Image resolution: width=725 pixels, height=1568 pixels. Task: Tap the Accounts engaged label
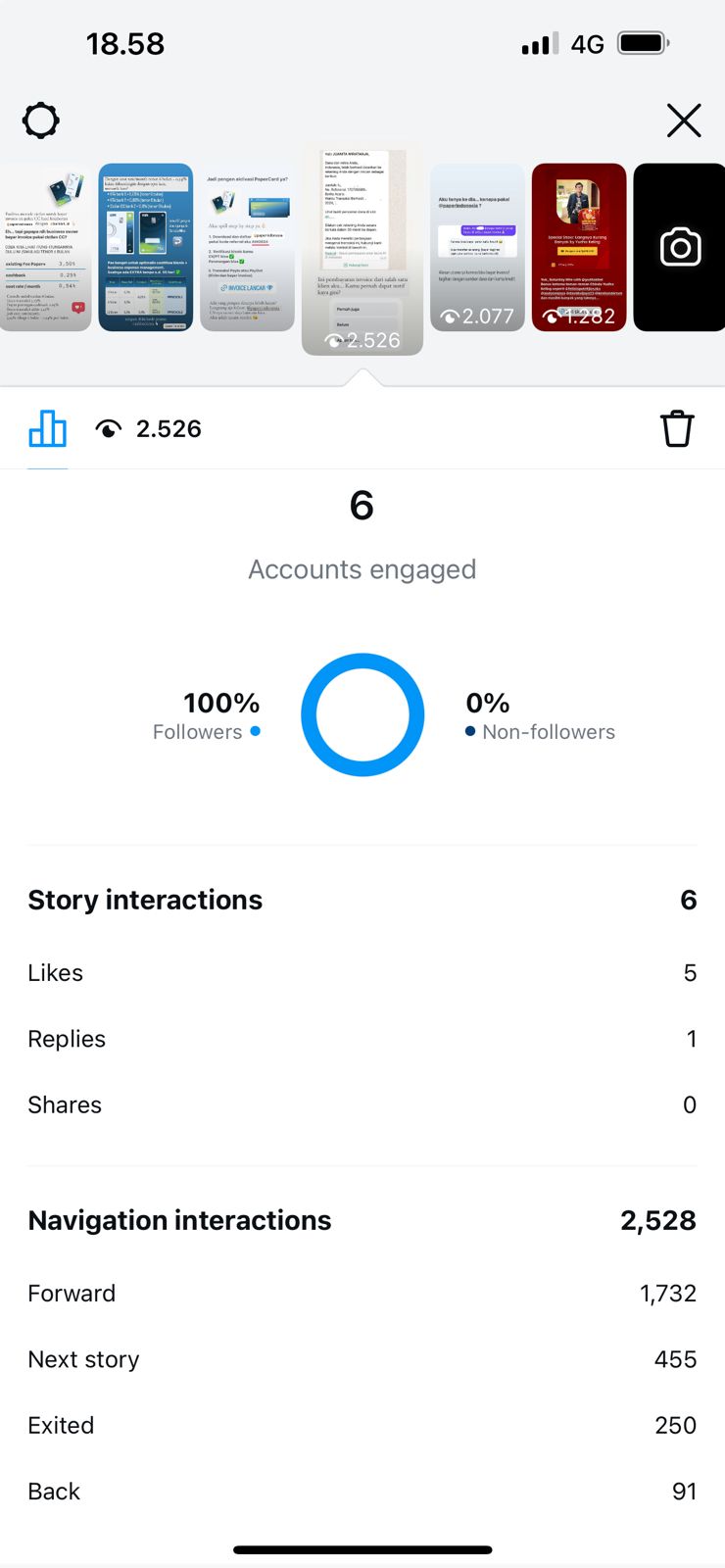pyautogui.click(x=362, y=569)
